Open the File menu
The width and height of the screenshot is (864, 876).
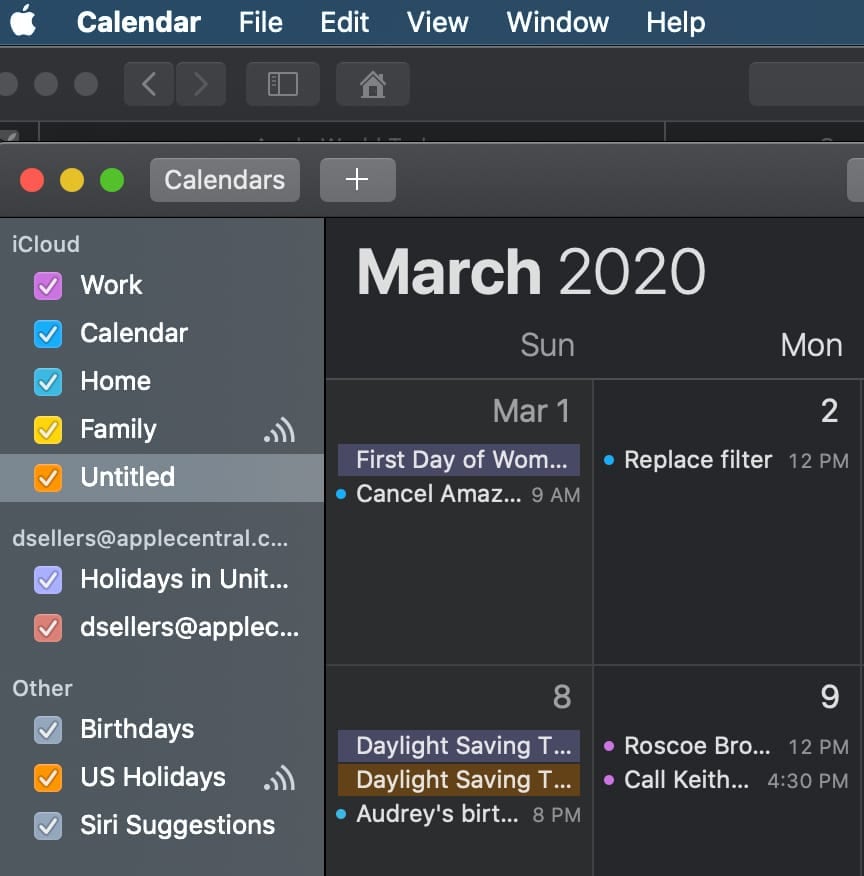click(260, 22)
